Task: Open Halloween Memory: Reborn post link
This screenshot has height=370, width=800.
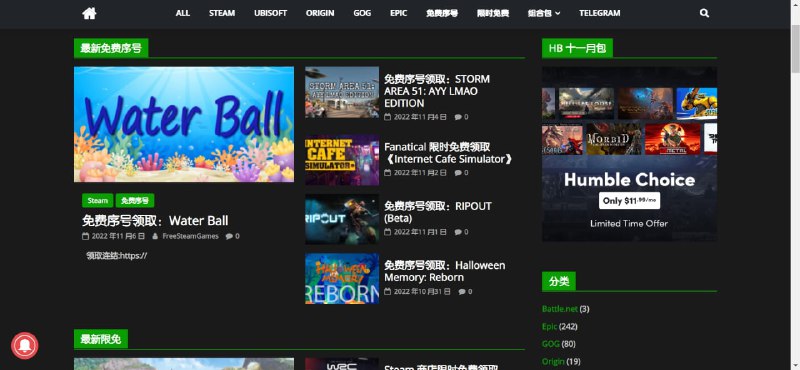Action: pos(444,271)
